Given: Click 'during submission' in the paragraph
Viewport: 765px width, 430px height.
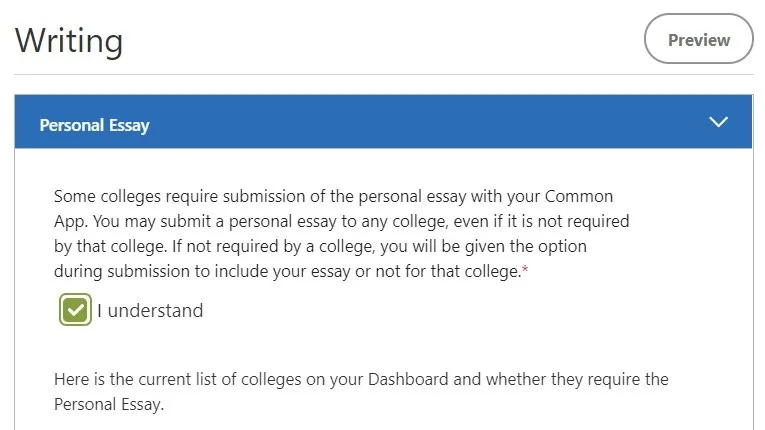Looking at the screenshot, I should pyautogui.click(x=118, y=271).
